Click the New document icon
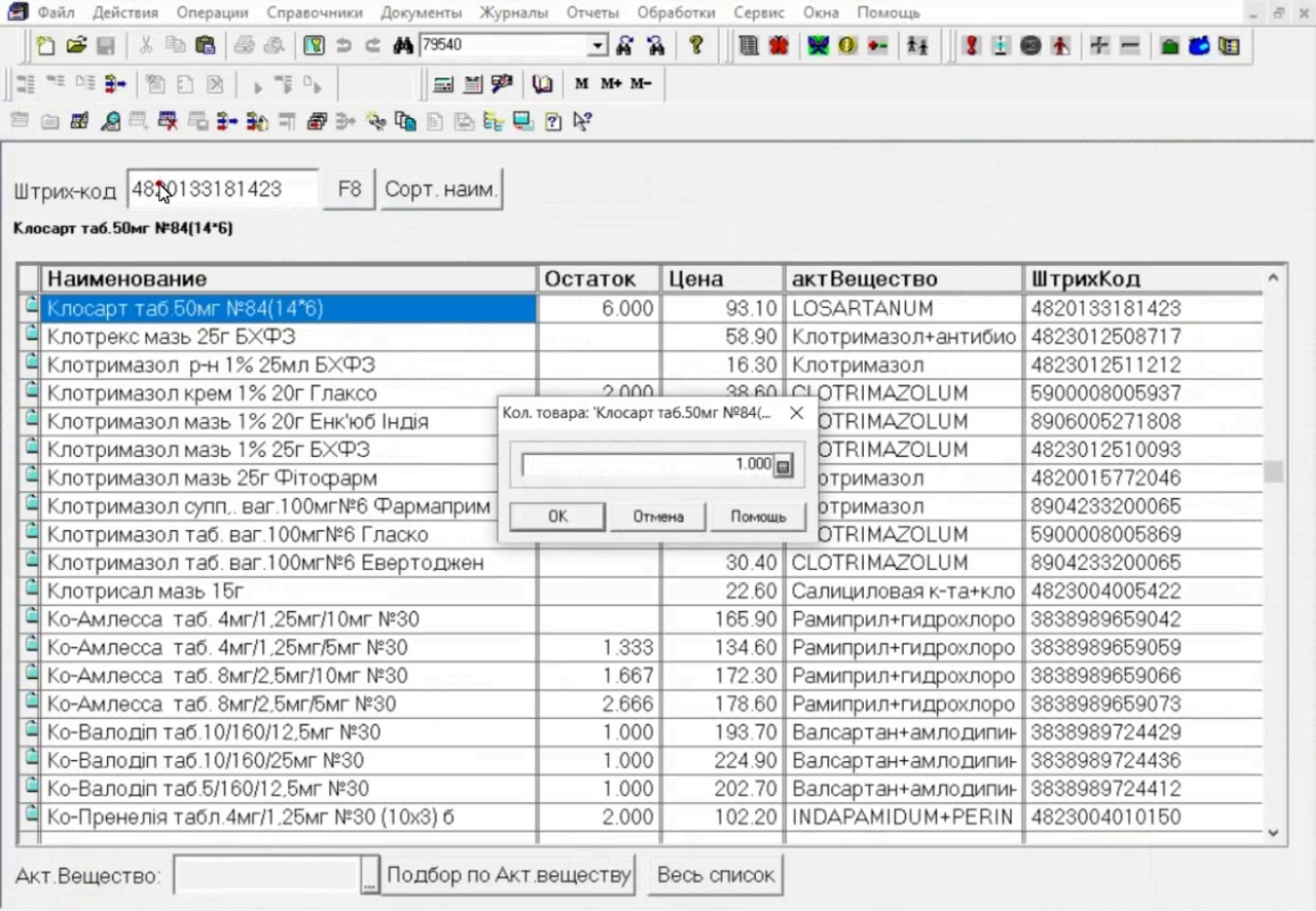This screenshot has width=1316, height=911. [x=45, y=45]
